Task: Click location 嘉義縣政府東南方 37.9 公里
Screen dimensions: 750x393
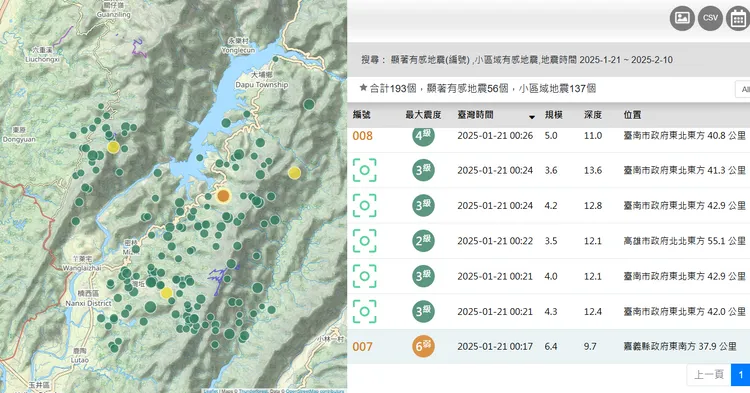Action: click(680, 347)
